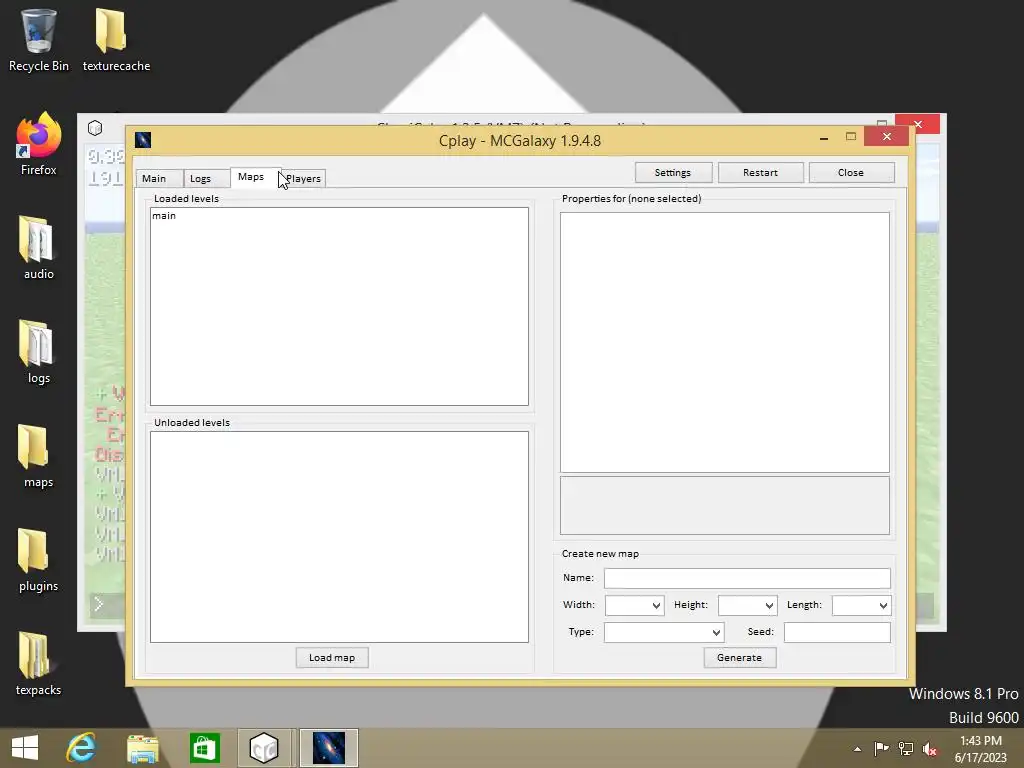Open the map Type dropdown
Screen dimensions: 1024x768
point(664,632)
